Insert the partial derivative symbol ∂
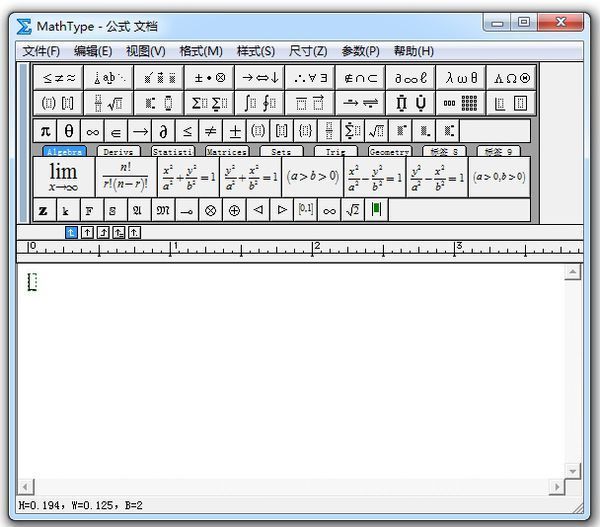The image size is (600, 527). coord(163,131)
